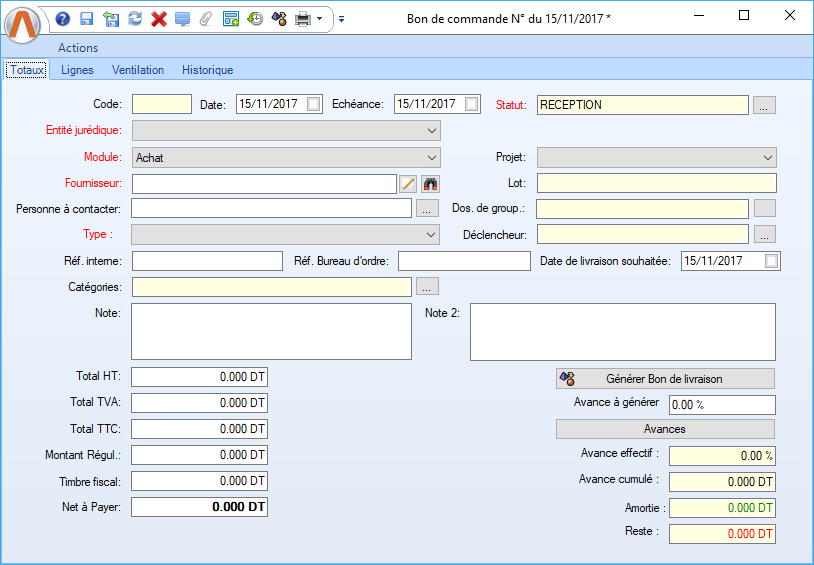Screen dimensions: 814x565
Task: Save the order with the floppy disk icon
Action: [87, 18]
